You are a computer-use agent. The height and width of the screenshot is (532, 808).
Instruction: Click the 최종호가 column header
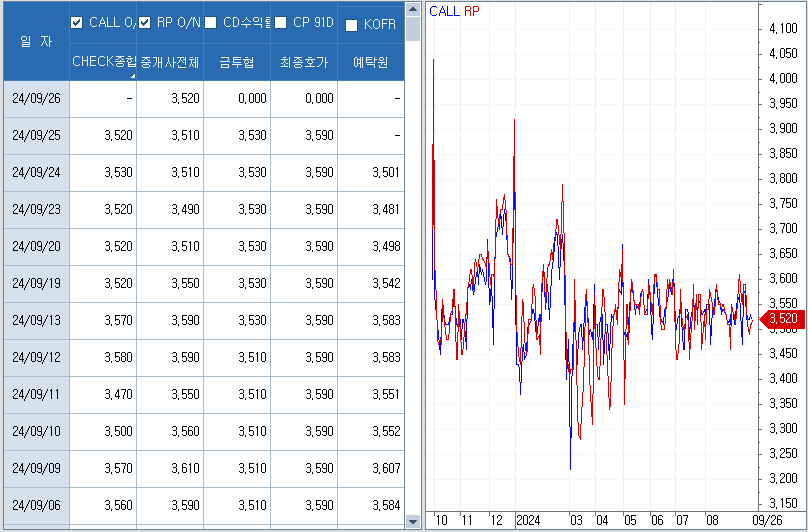[304, 62]
